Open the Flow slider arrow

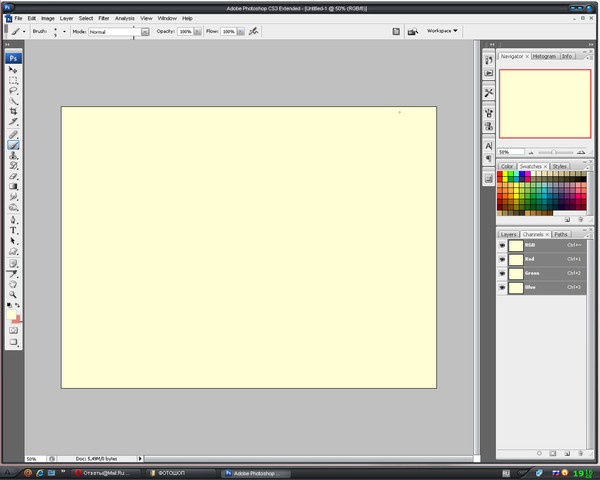[241, 32]
